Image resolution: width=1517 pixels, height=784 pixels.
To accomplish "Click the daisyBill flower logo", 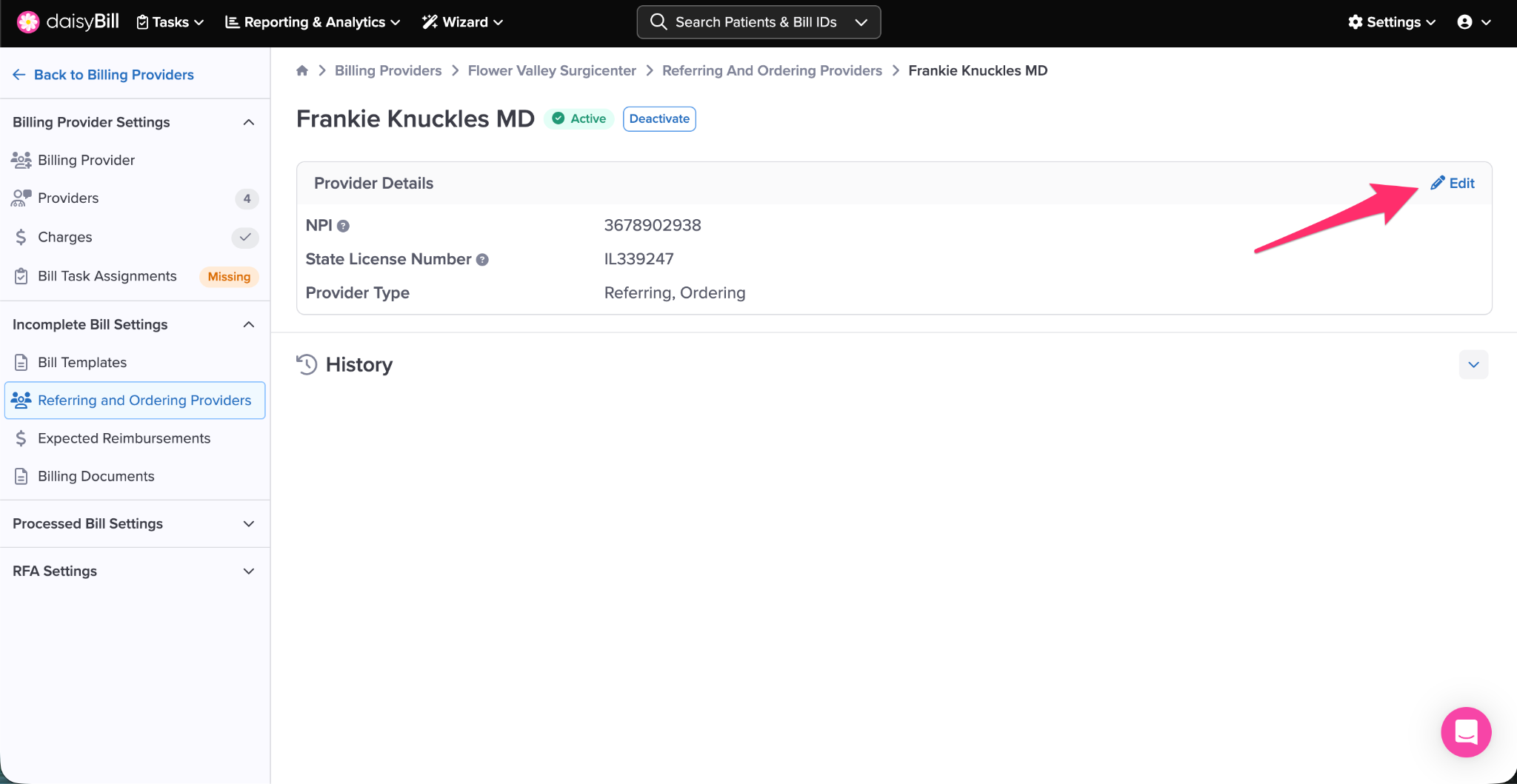I will click(28, 22).
